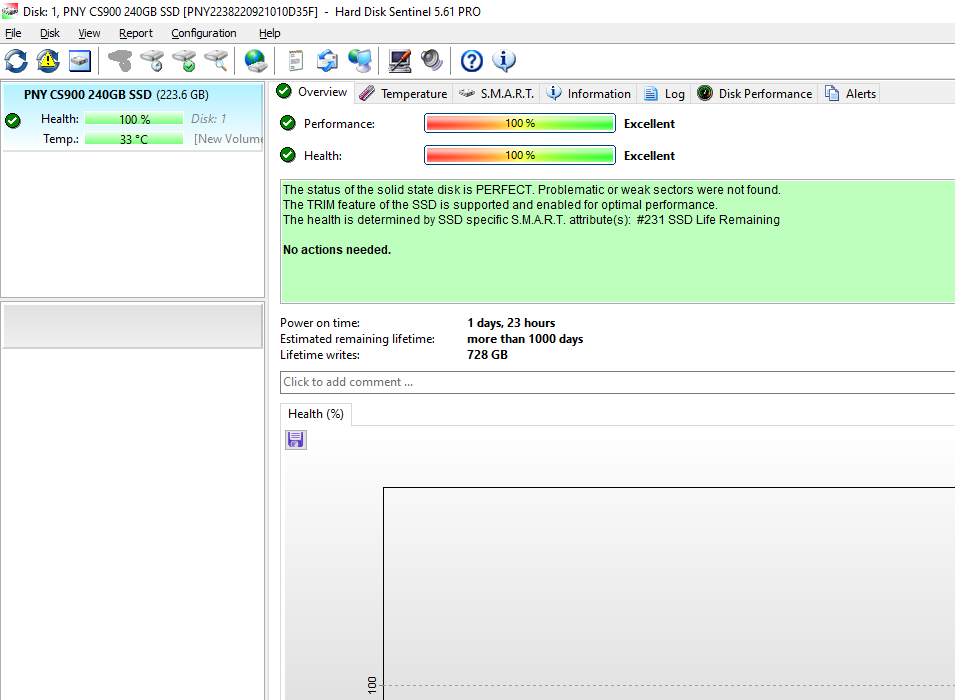Click the Performance 100 % gradient bar
The image size is (955, 700).
coord(520,123)
